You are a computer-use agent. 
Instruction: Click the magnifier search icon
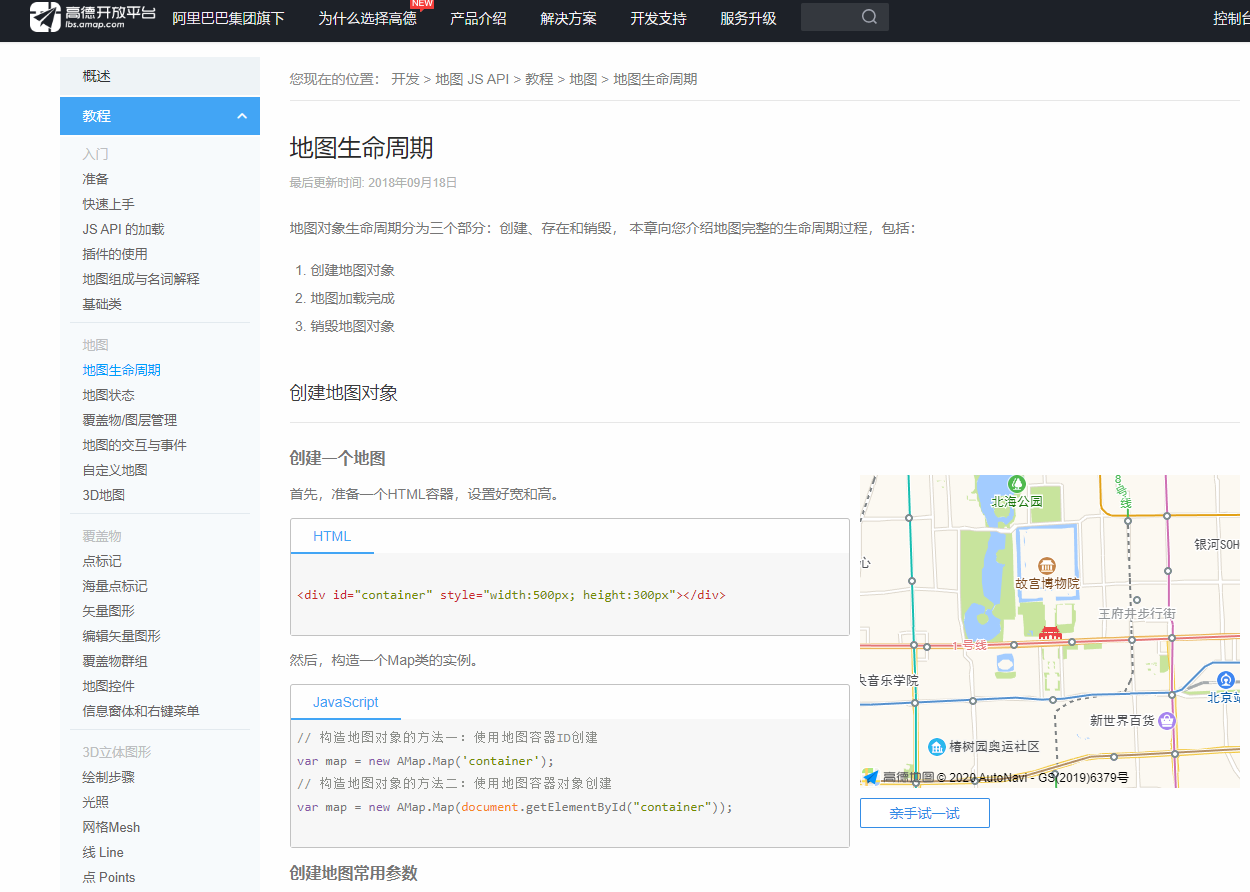click(x=869, y=17)
